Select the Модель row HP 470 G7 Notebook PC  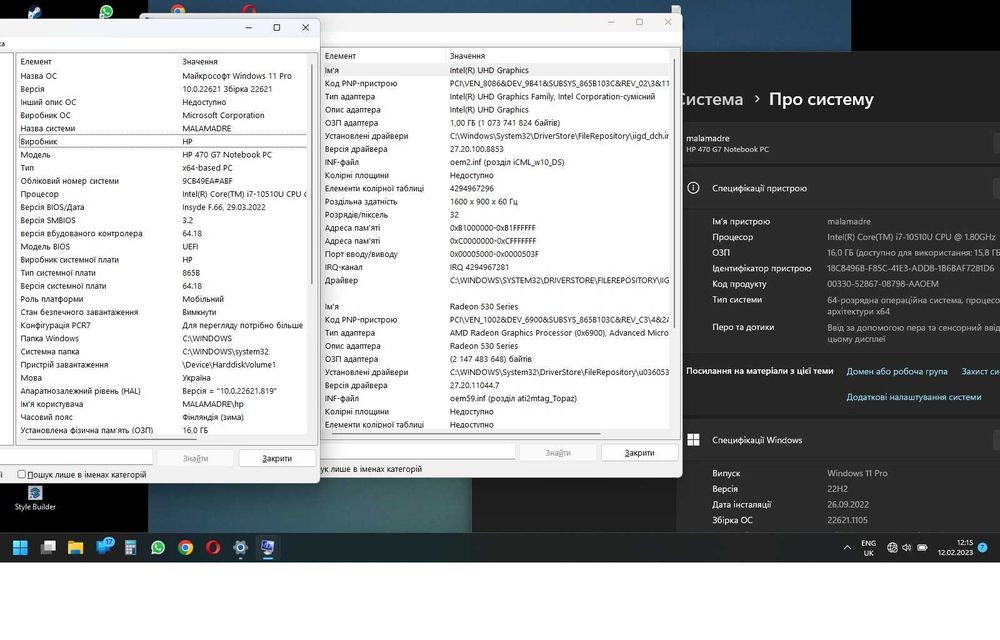(163, 155)
